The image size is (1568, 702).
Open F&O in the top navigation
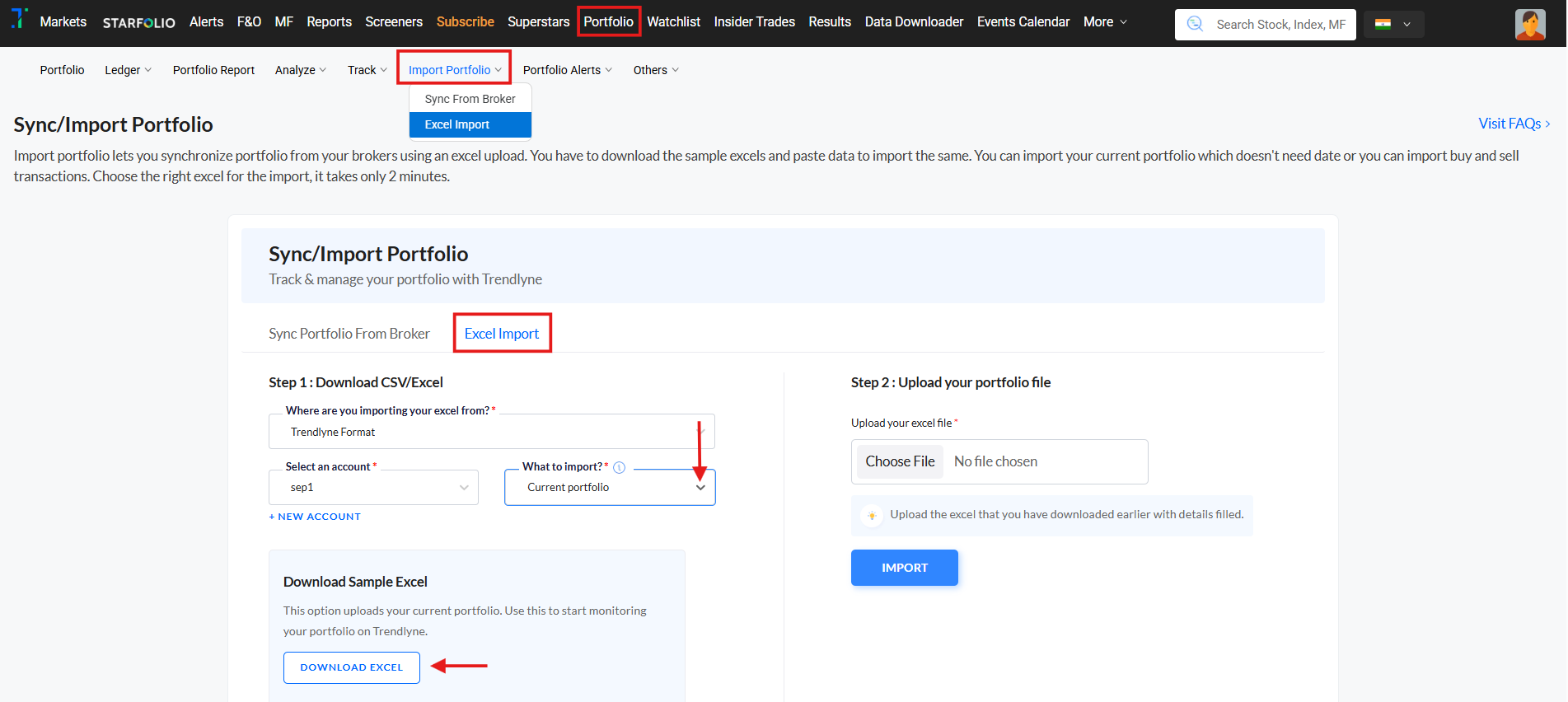[249, 22]
